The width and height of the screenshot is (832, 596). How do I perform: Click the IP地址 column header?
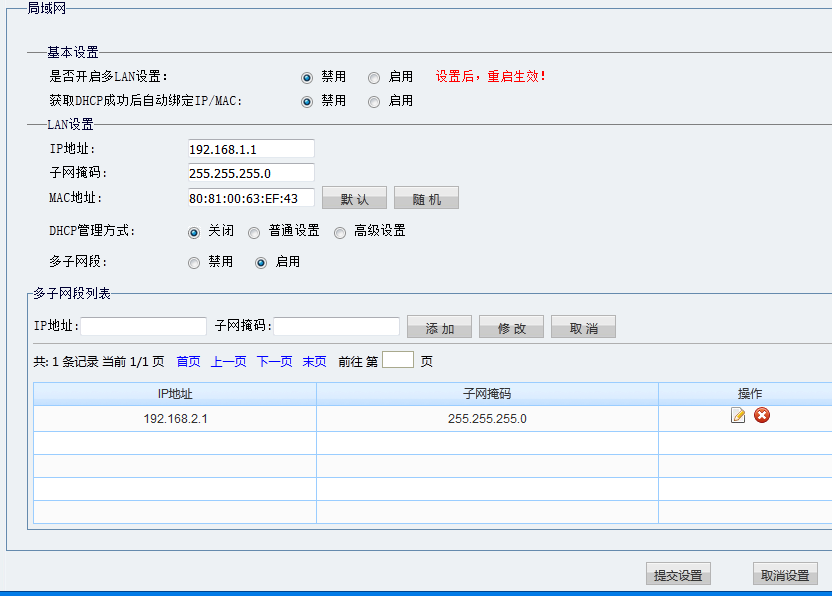pyautogui.click(x=175, y=394)
